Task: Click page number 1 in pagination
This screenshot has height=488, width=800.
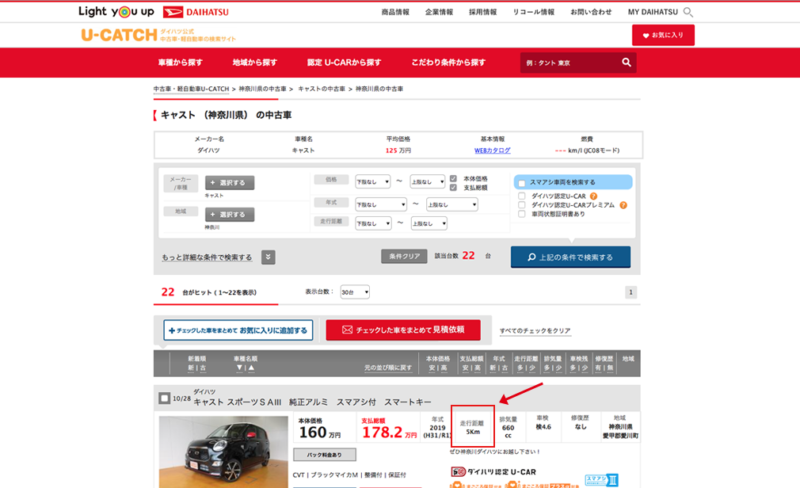Action: click(x=631, y=292)
